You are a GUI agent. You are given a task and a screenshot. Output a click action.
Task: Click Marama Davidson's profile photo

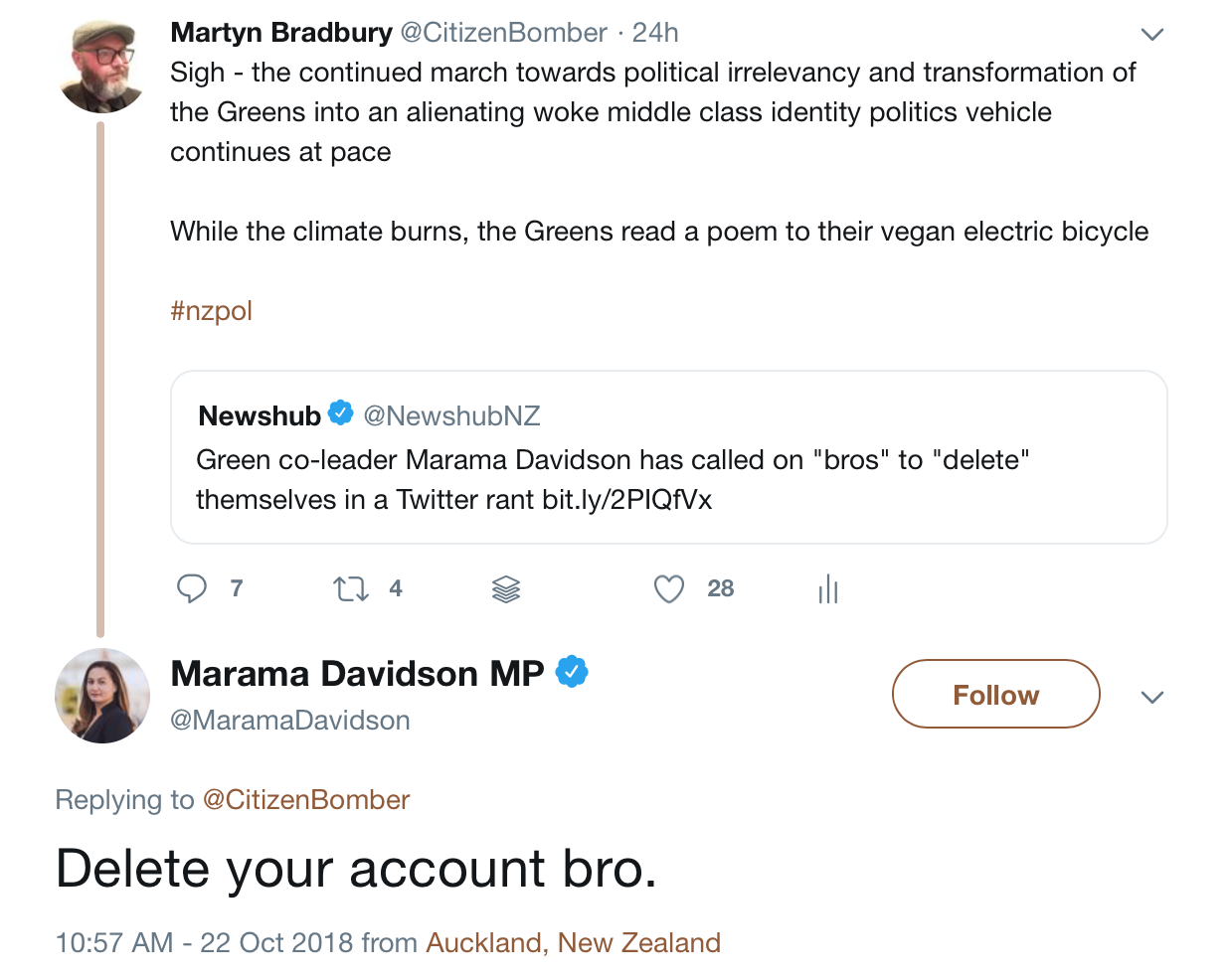click(102, 696)
